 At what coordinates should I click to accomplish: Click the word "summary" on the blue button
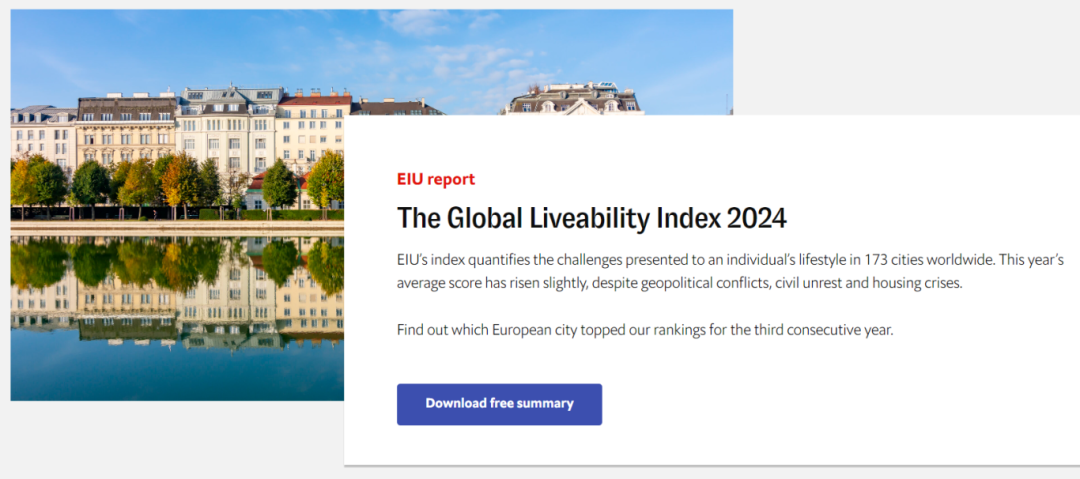(x=545, y=404)
